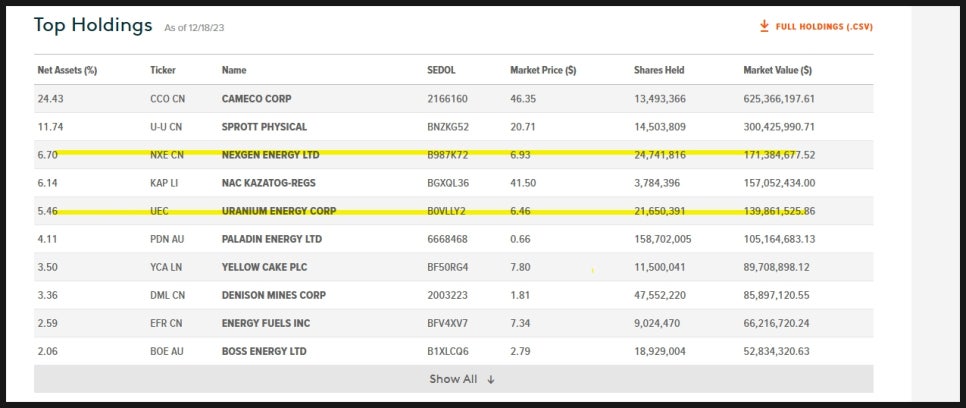Click SEDOL code B1XLCQ6
This screenshot has width=966, height=408.
[448, 352]
